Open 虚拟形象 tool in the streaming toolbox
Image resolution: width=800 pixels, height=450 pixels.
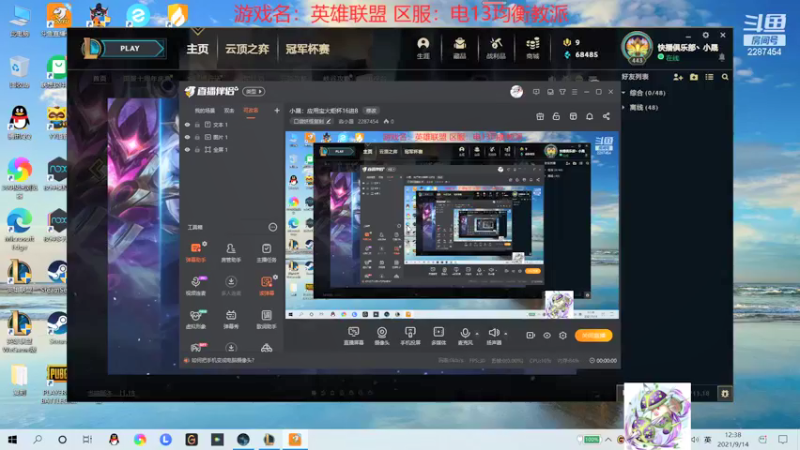[196, 319]
